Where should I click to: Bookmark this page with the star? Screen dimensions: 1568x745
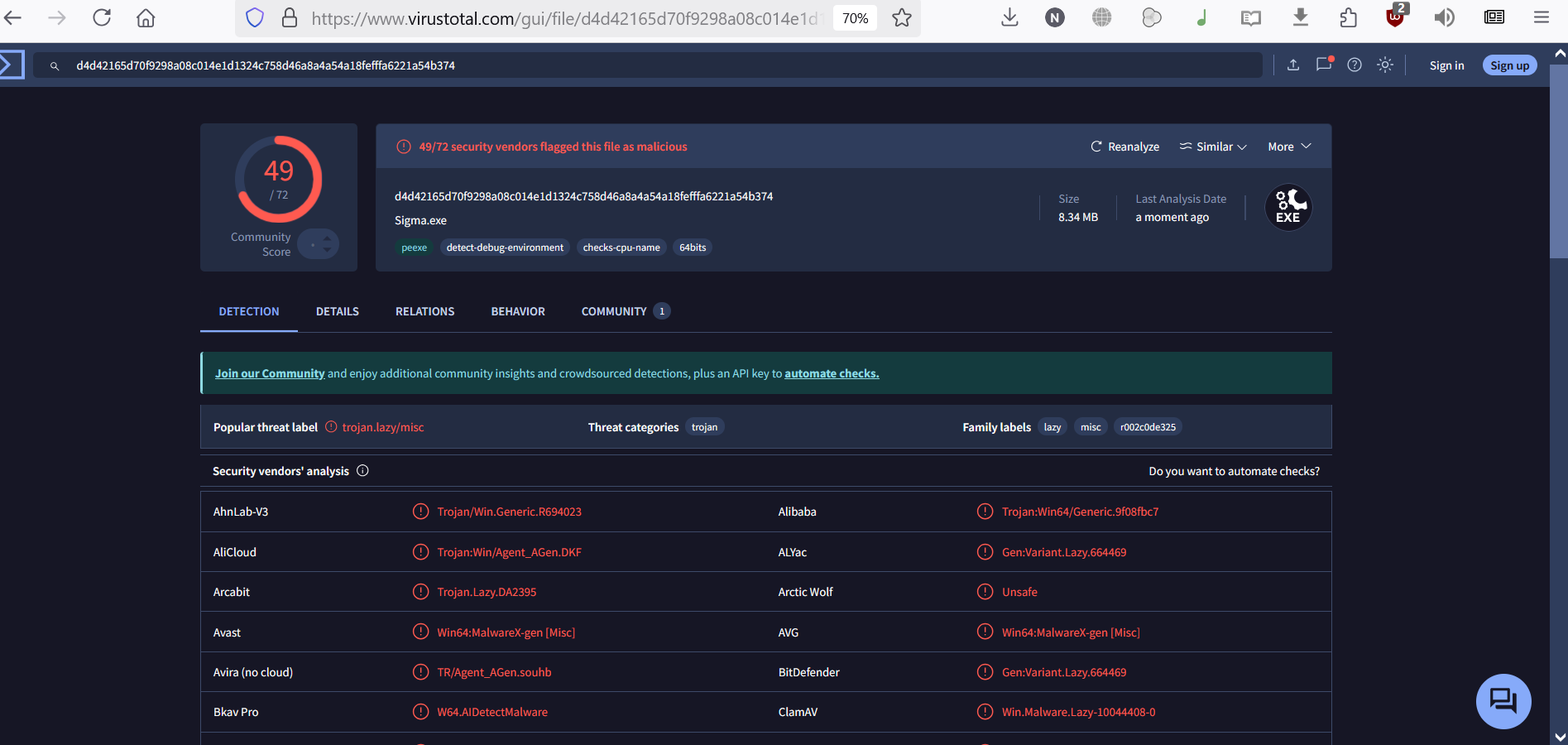tap(902, 17)
